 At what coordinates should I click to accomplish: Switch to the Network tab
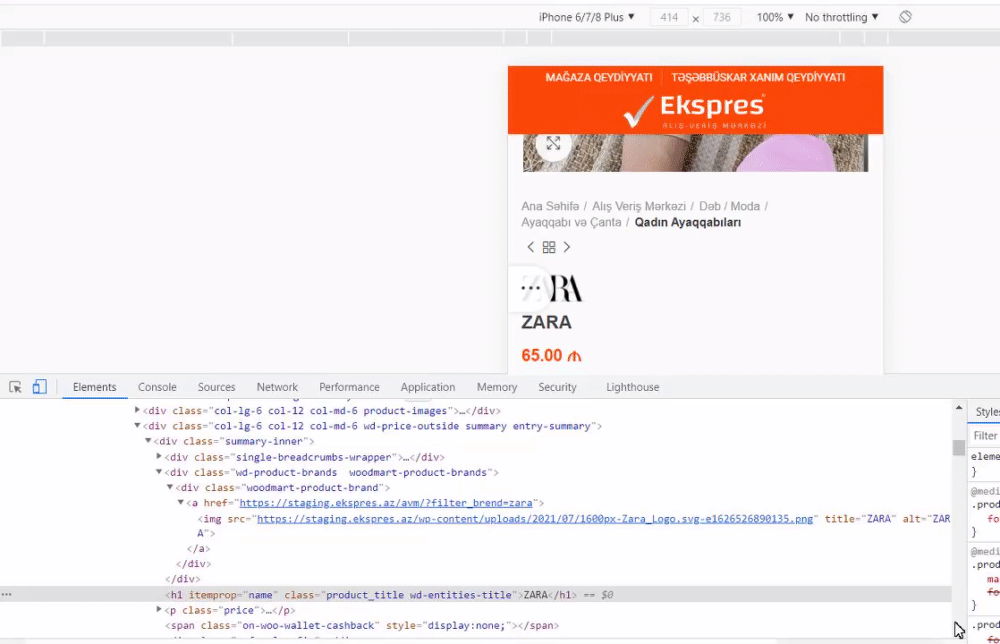click(x=277, y=387)
